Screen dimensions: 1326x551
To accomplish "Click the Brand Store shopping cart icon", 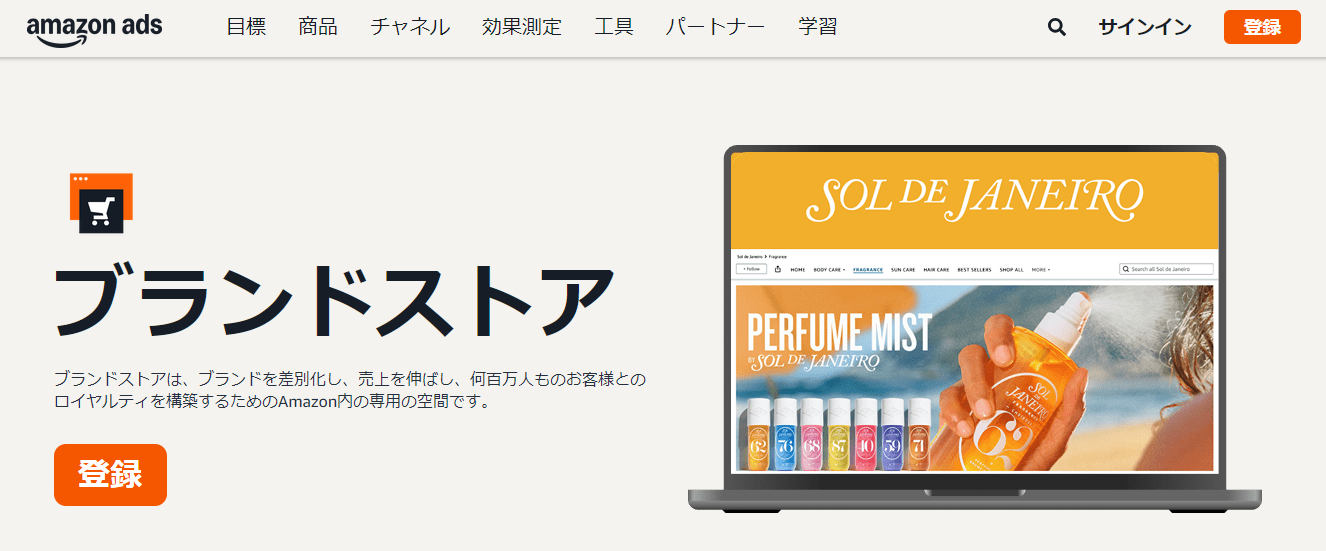I will tap(100, 204).
